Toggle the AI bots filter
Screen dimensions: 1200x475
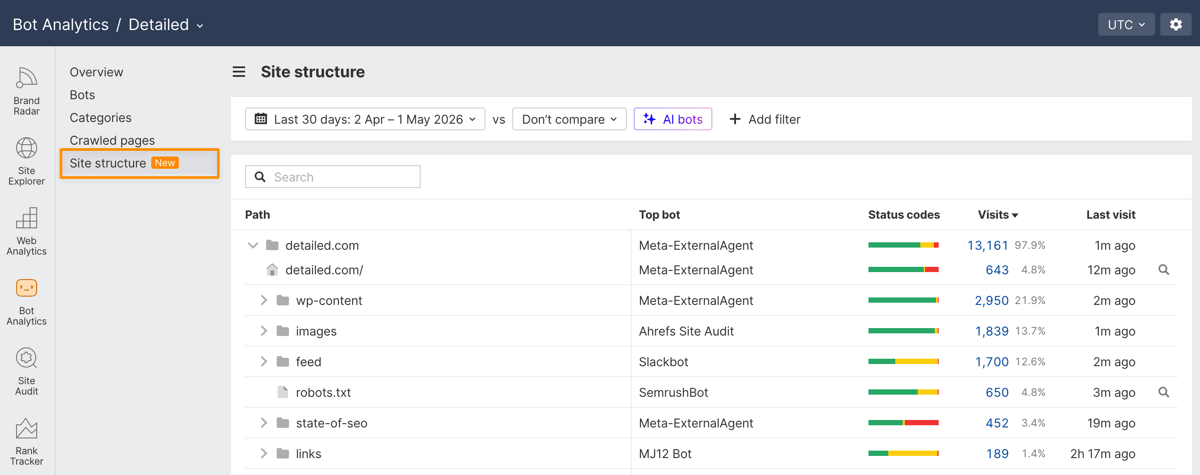(x=673, y=119)
